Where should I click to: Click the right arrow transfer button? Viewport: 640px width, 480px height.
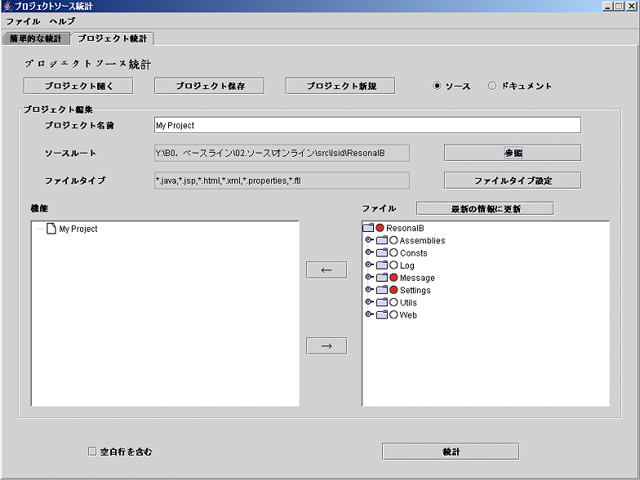326,346
